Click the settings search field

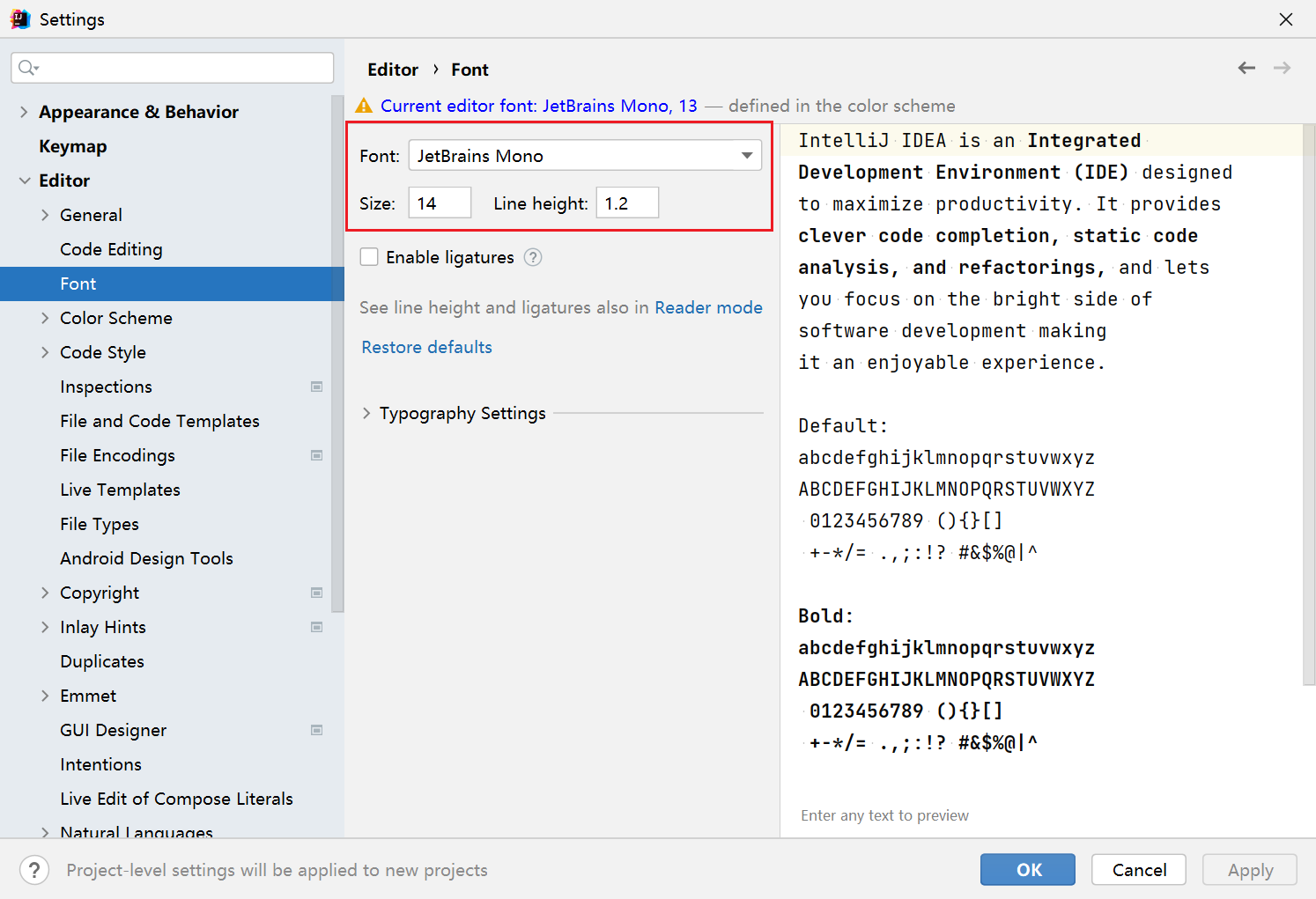point(173,68)
